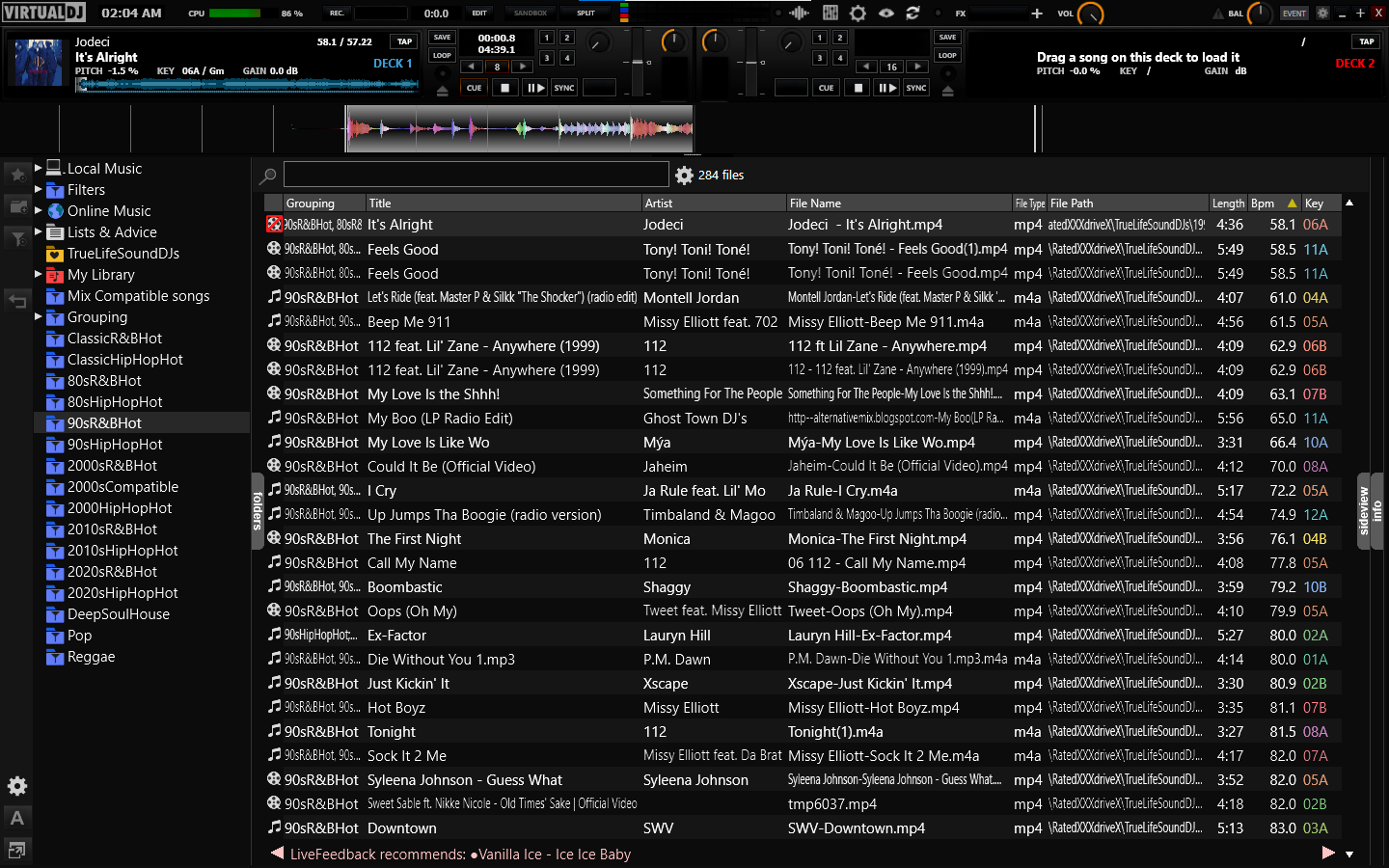Click Deck 1 stop button
Image resolution: width=1389 pixels, height=868 pixels.
coord(504,88)
